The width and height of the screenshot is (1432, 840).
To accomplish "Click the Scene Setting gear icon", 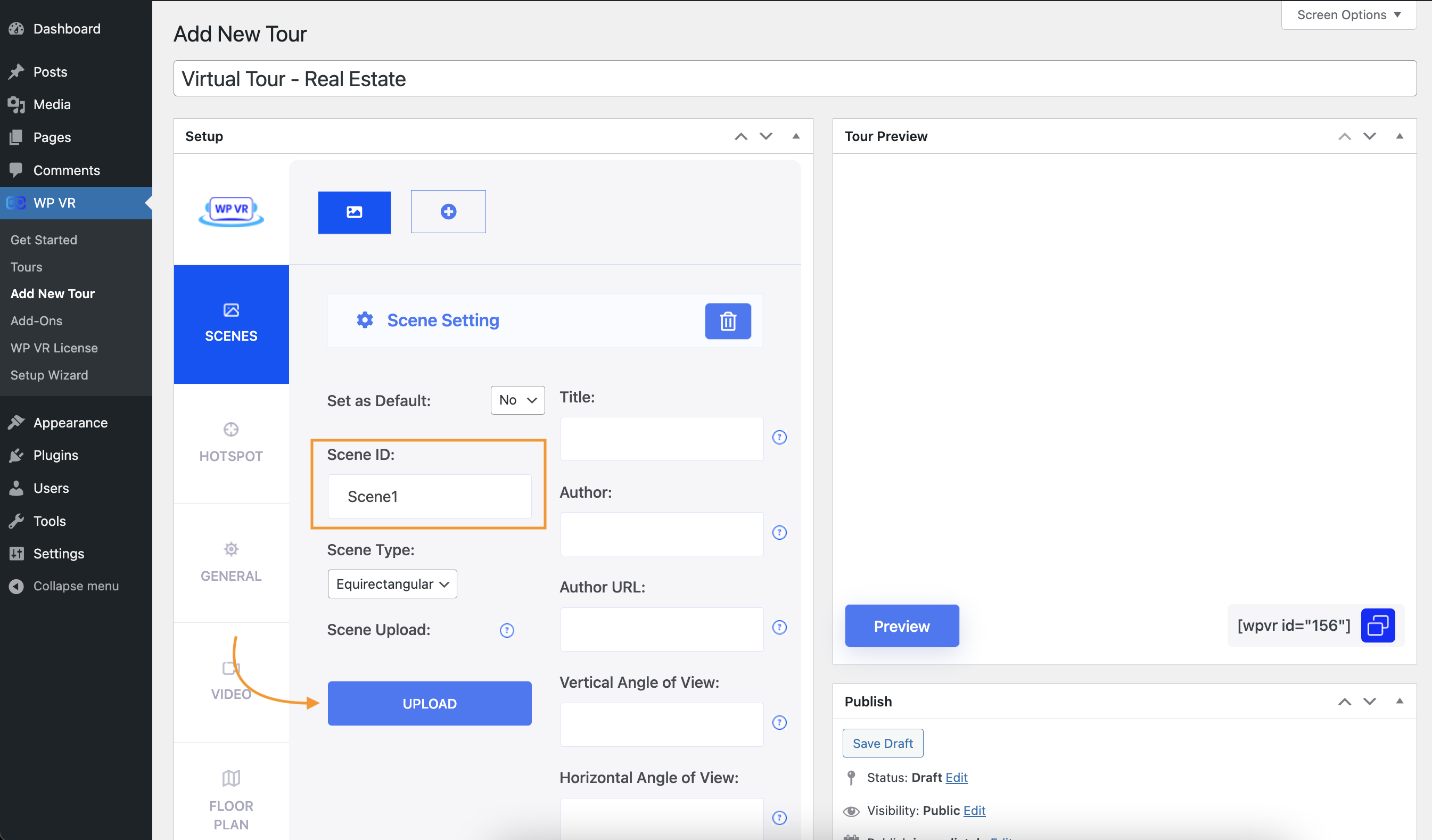I will click(364, 320).
